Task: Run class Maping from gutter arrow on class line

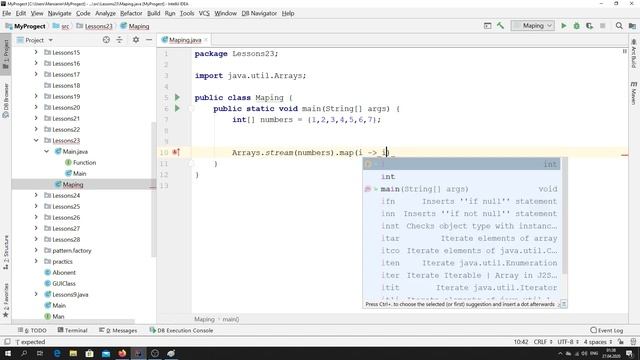Action: coord(177,97)
